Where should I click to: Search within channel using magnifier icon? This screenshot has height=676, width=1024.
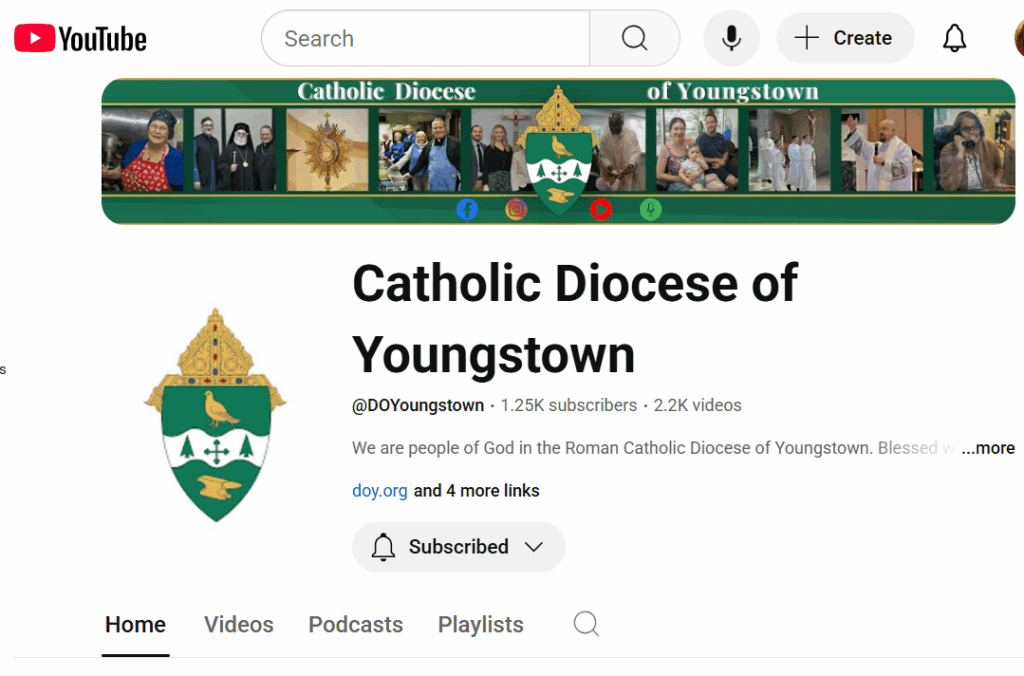586,624
